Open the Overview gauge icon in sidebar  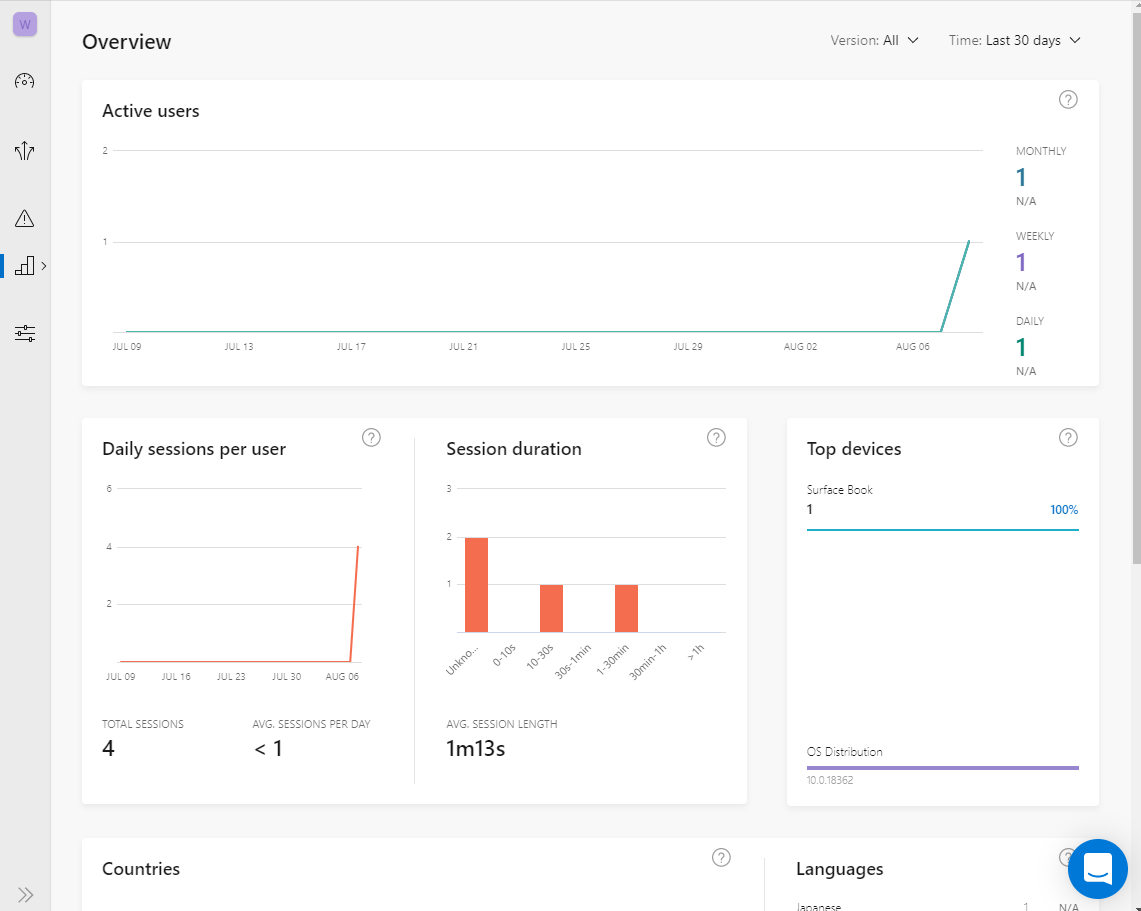25,82
